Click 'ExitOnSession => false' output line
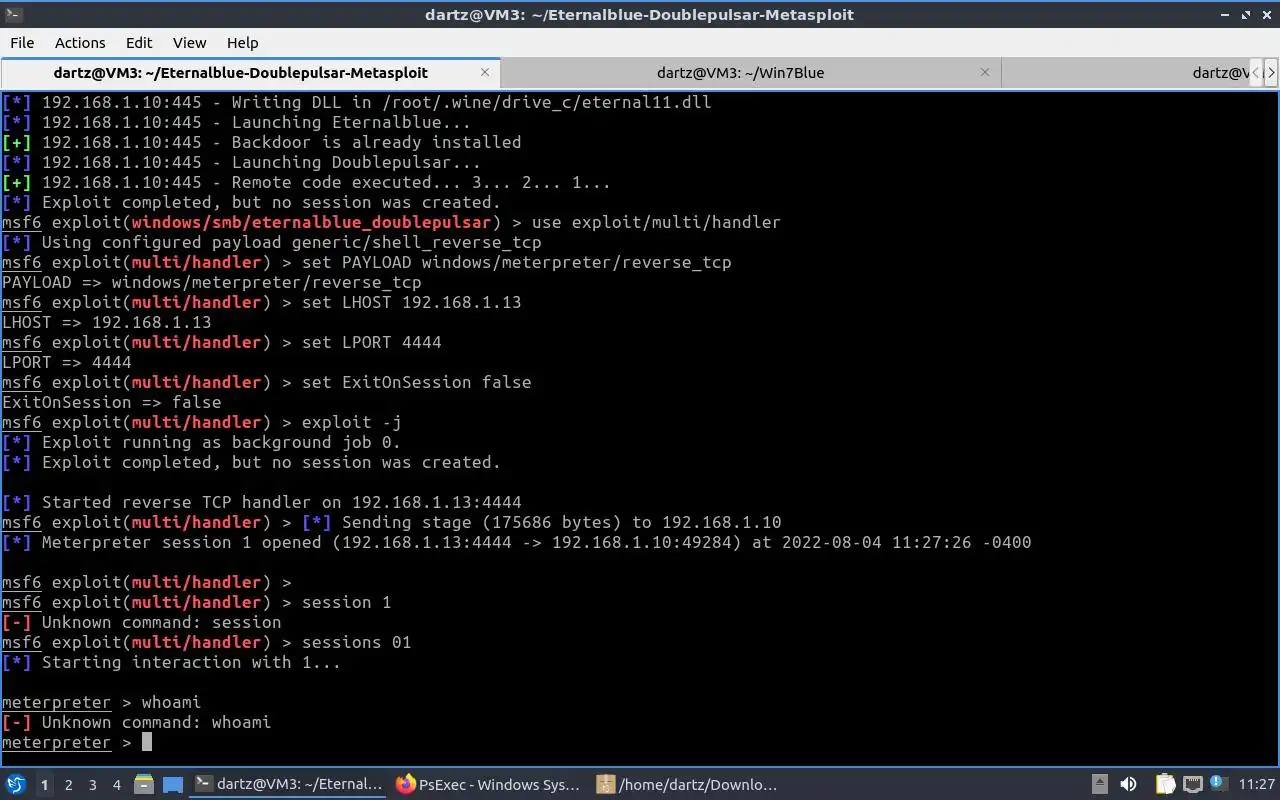This screenshot has height=800, width=1280. click(112, 402)
